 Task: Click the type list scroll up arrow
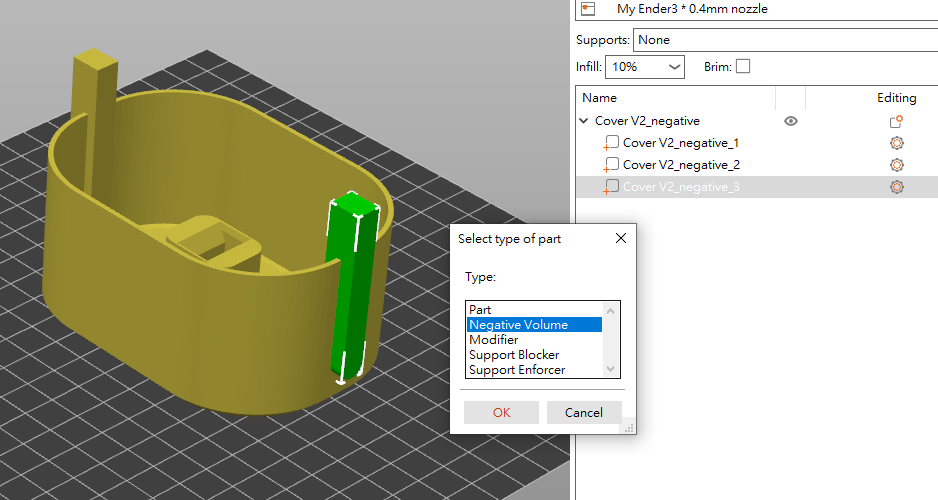click(x=610, y=310)
